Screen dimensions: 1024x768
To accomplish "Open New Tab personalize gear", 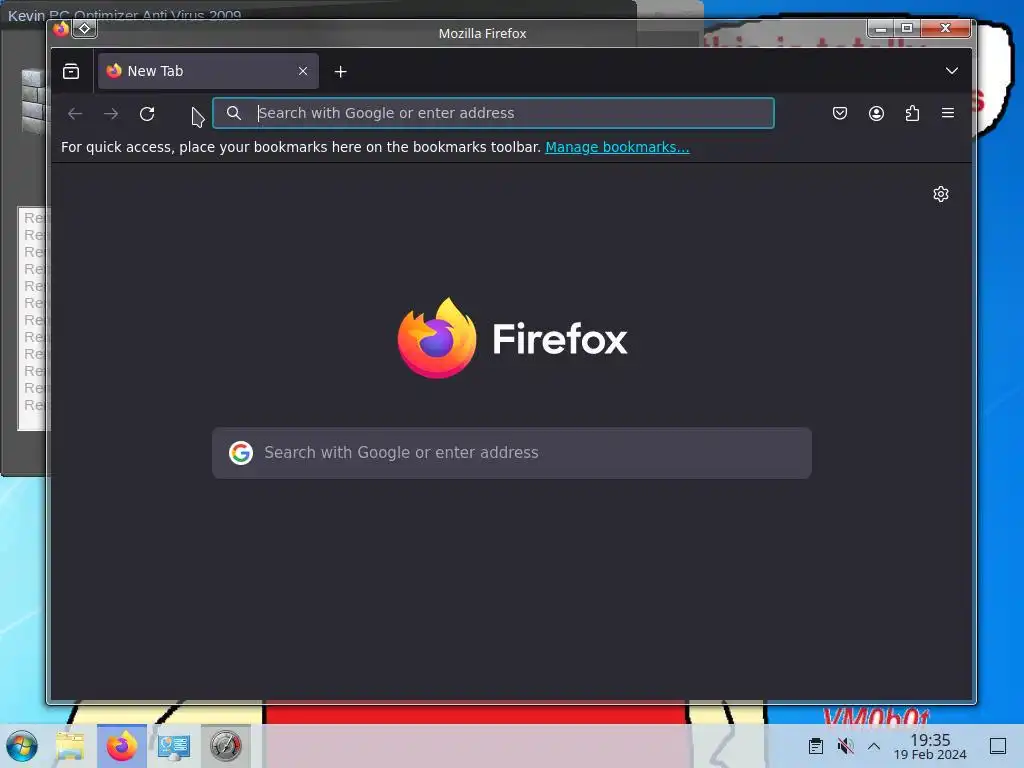I will click(940, 194).
